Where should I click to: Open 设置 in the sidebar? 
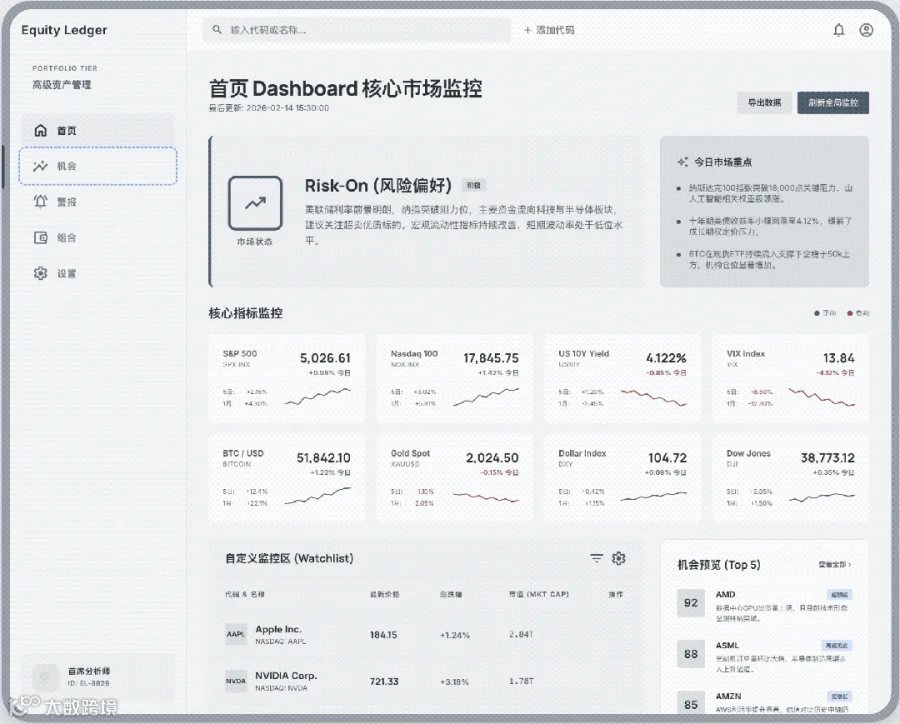pyautogui.click(x=98, y=273)
